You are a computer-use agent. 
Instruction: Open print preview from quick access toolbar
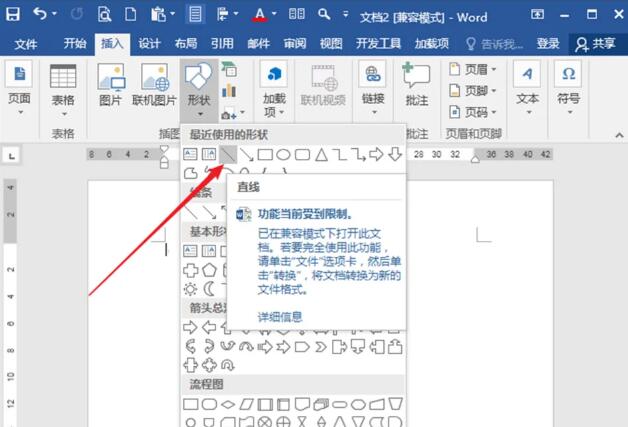coord(104,15)
